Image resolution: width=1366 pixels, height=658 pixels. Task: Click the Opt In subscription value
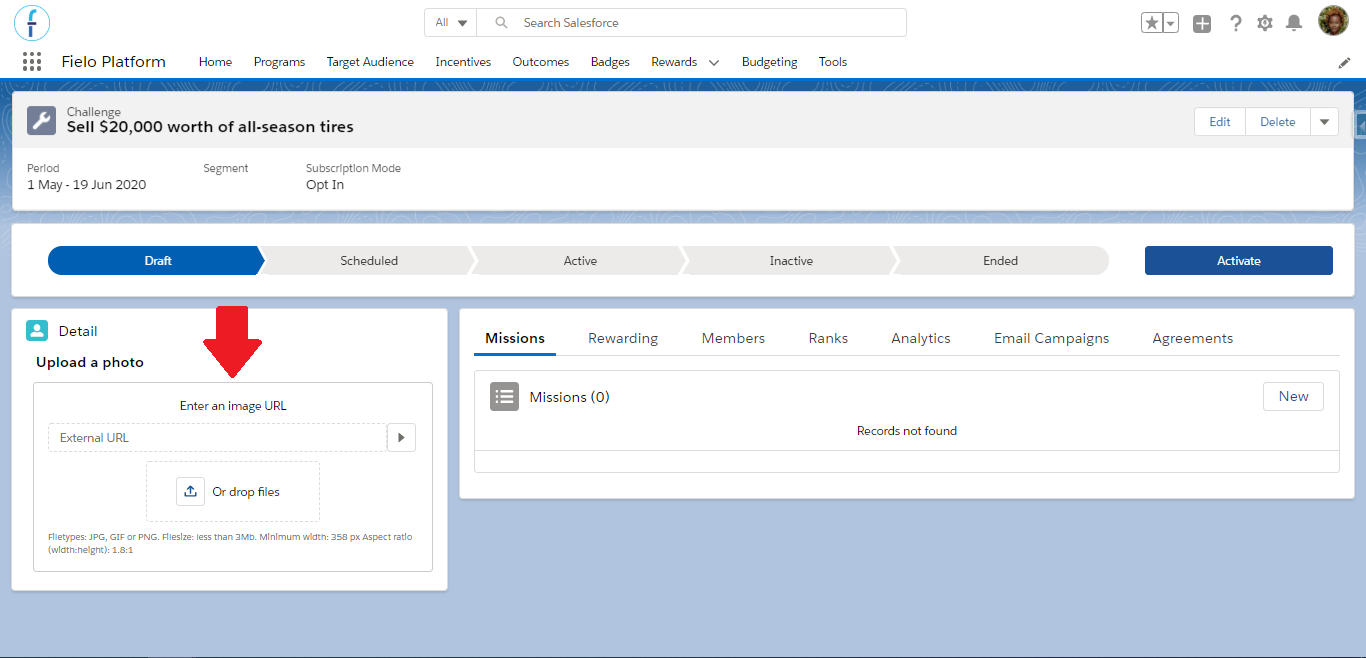coord(325,185)
